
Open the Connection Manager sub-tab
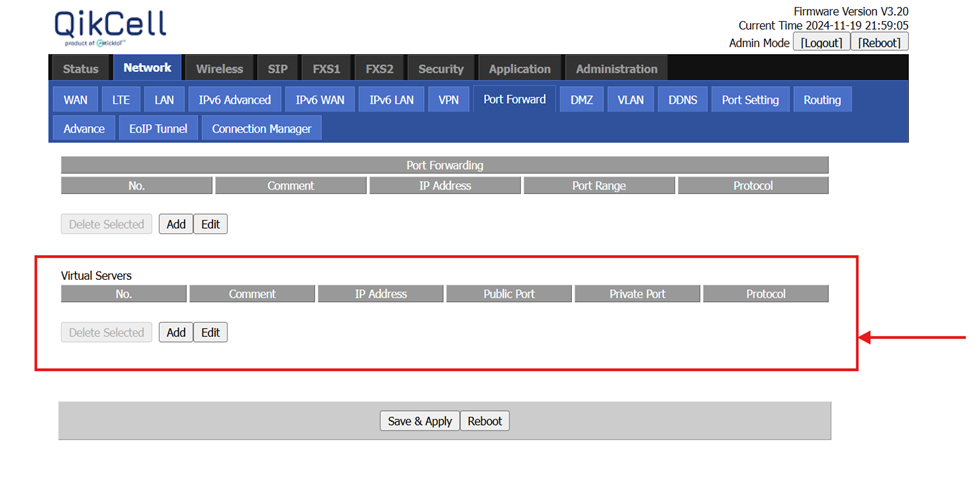(261, 129)
